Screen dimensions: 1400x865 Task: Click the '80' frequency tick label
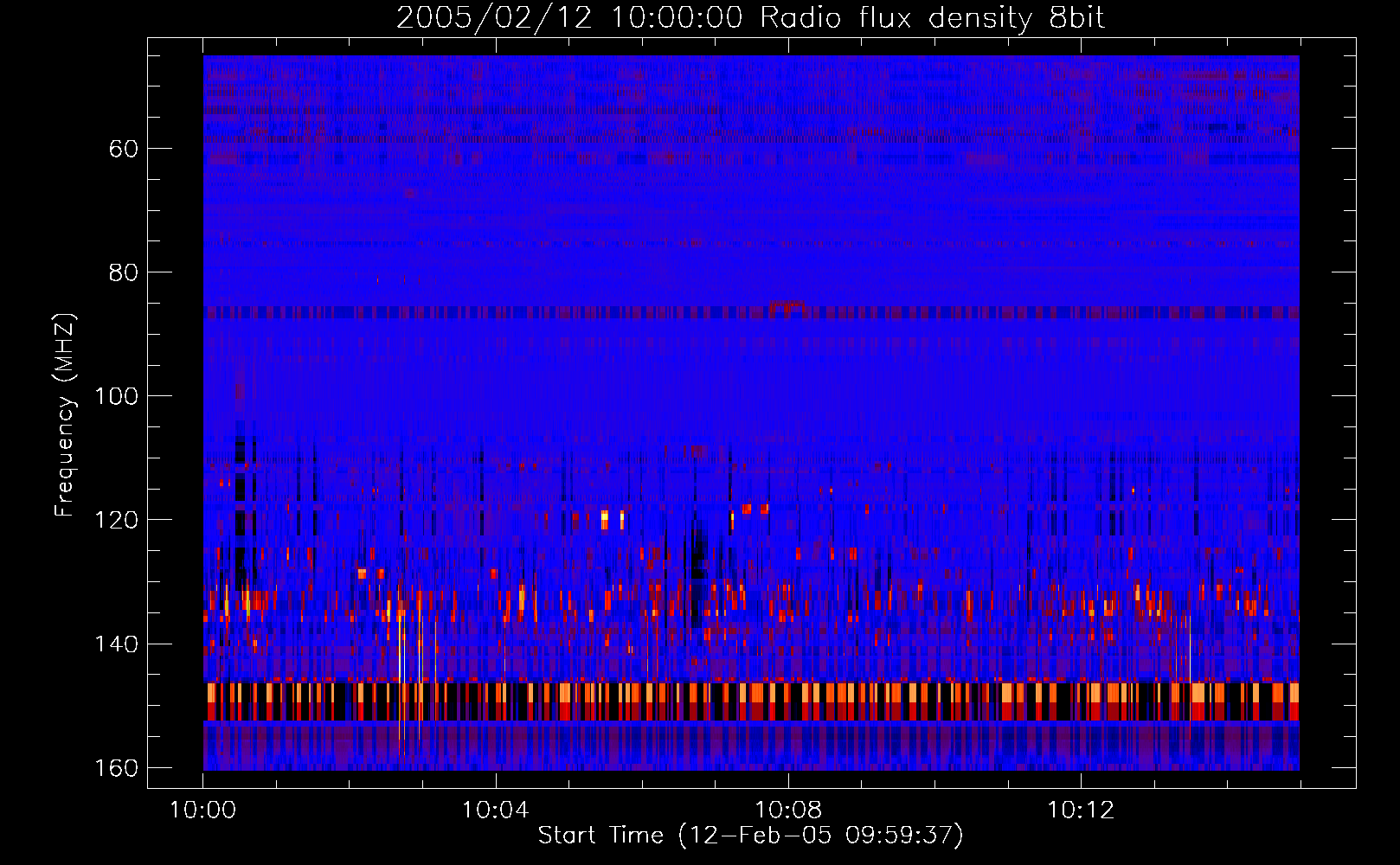pos(124,272)
